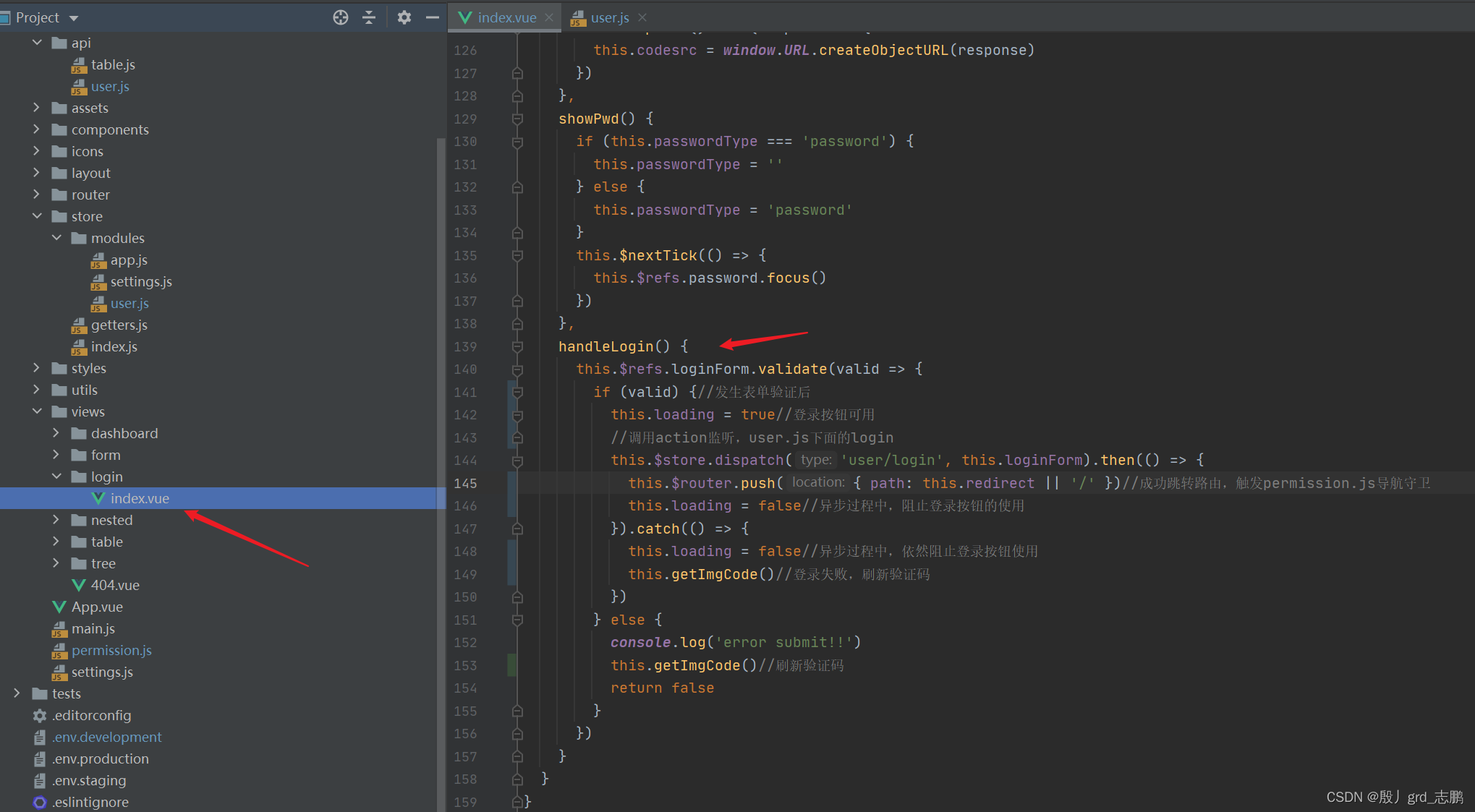Click the locate/select opened file target icon

341,17
